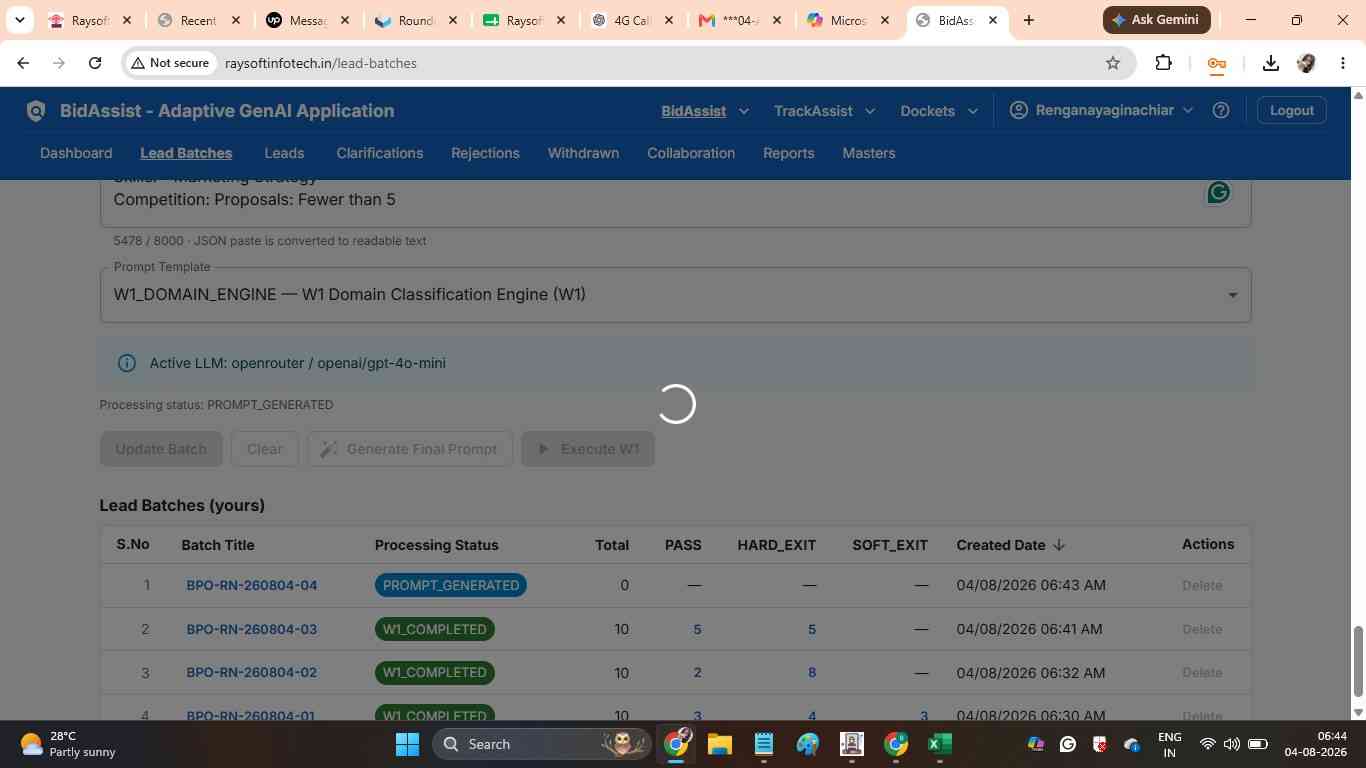Go to the Reports tab
The image size is (1366, 768).
[788, 153]
